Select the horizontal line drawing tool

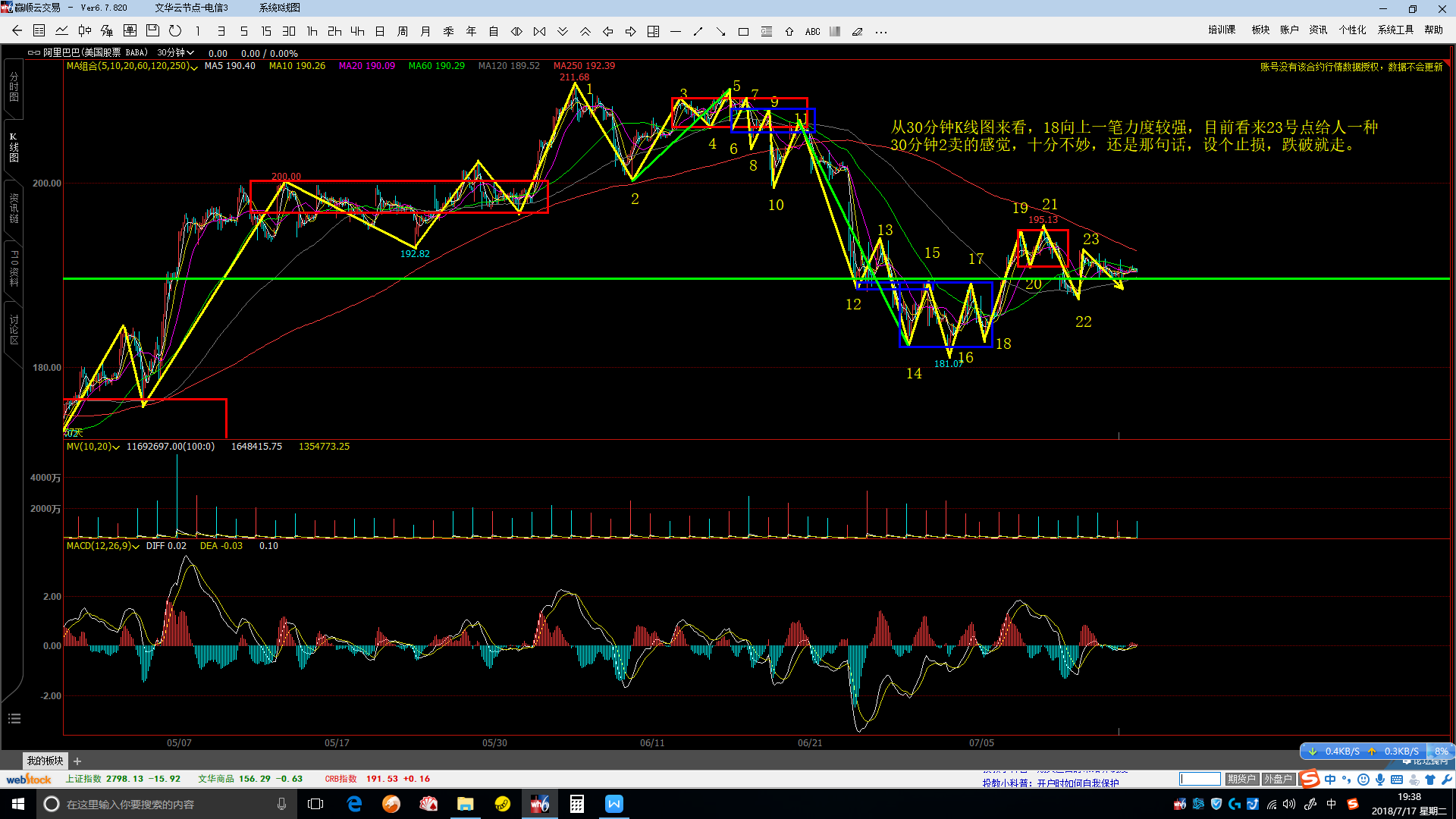[x=676, y=31]
